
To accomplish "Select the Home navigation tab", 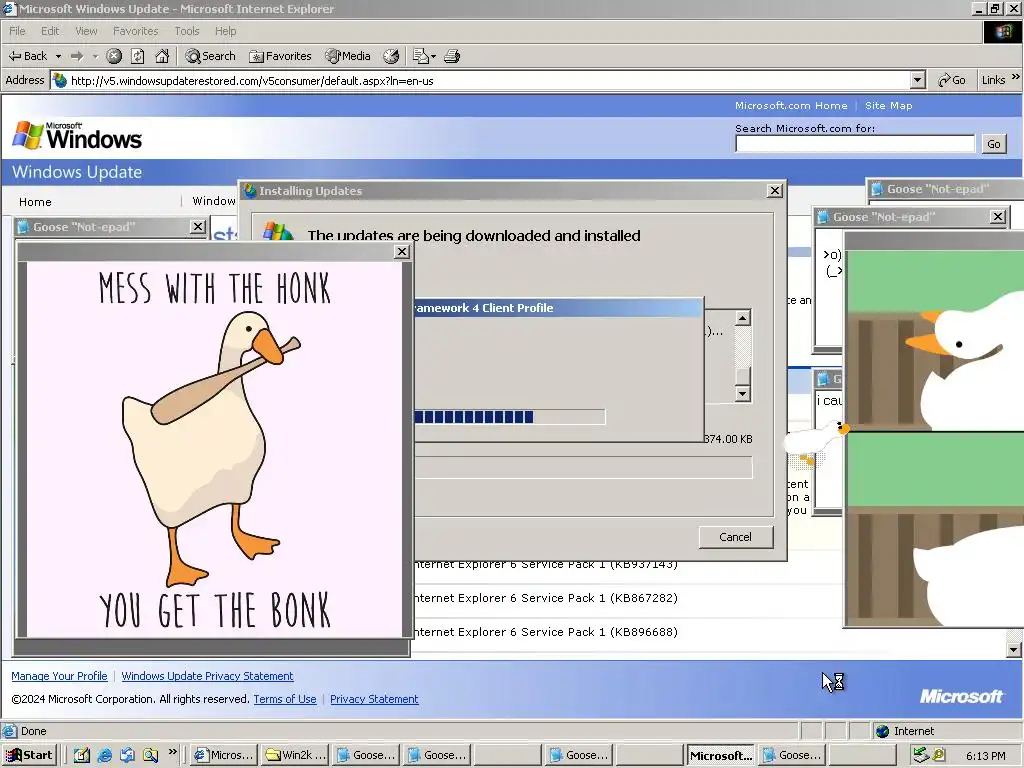I will point(35,202).
